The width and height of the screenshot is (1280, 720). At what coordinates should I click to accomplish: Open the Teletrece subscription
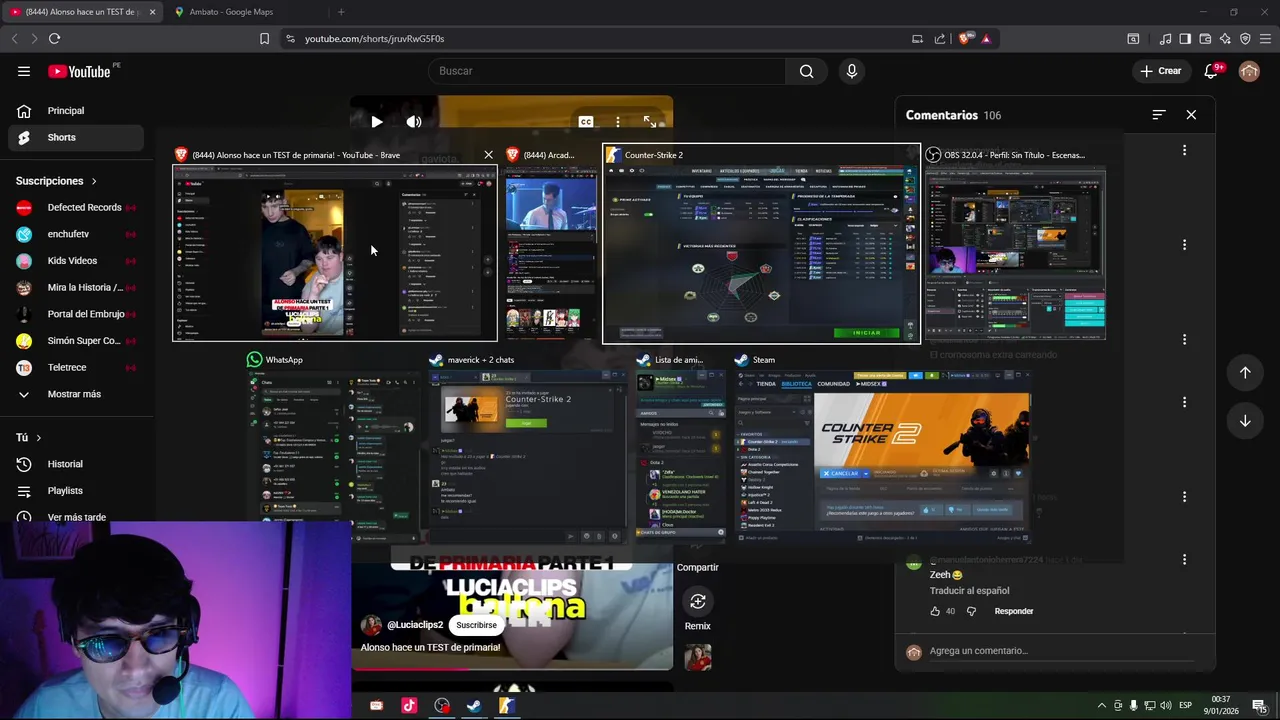(x=76, y=367)
